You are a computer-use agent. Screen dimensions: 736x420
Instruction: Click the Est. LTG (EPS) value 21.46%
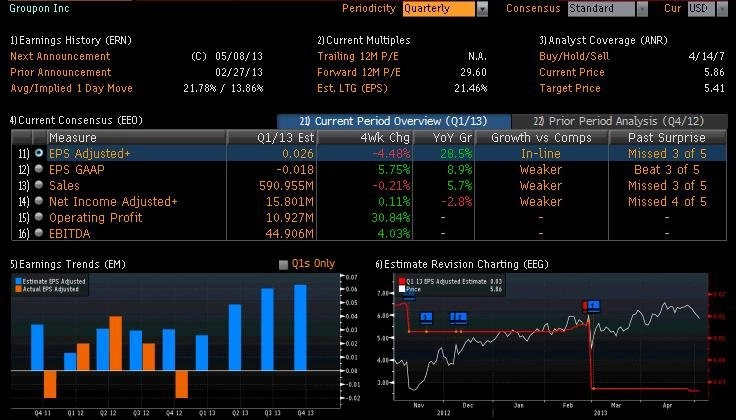[x=470, y=88]
